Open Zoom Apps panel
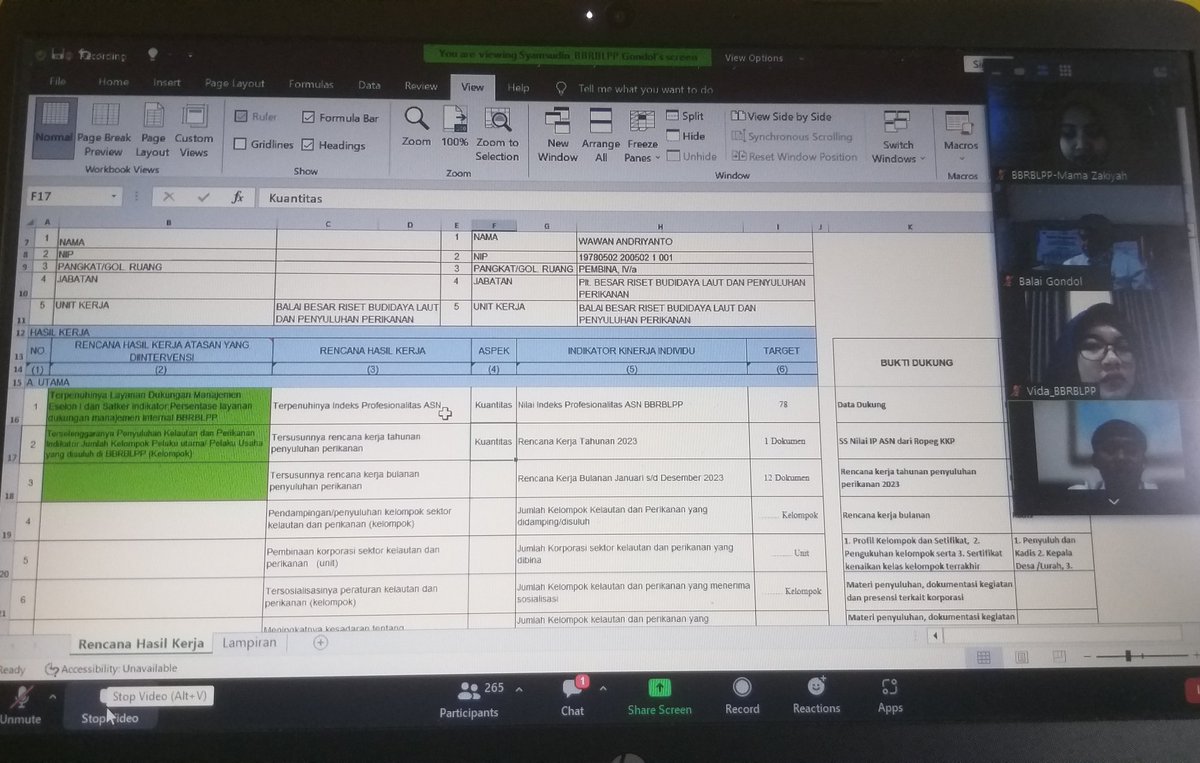1200x763 pixels. (890, 696)
